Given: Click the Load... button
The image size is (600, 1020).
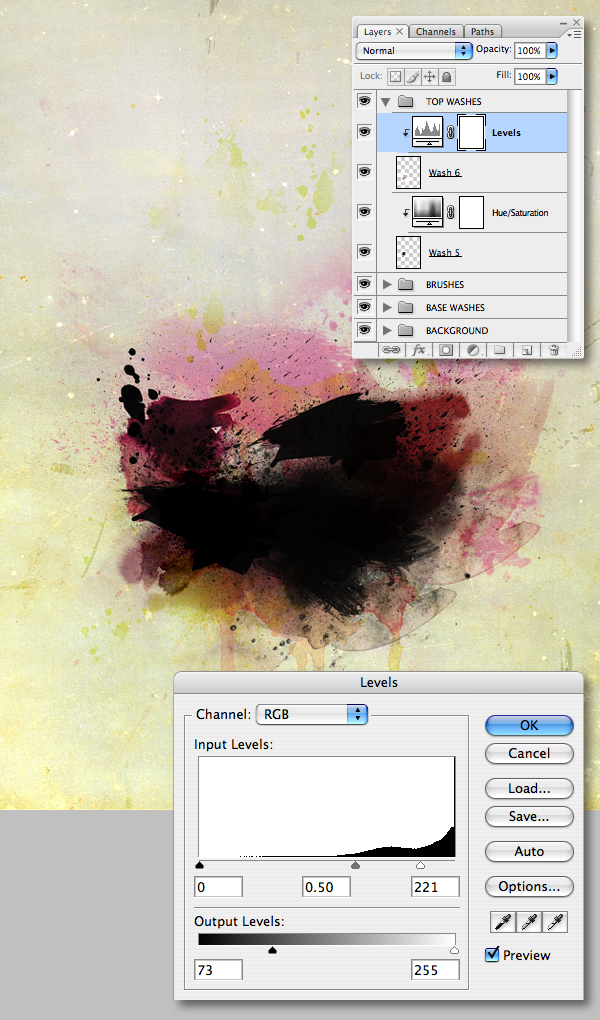Looking at the screenshot, I should coord(529,788).
